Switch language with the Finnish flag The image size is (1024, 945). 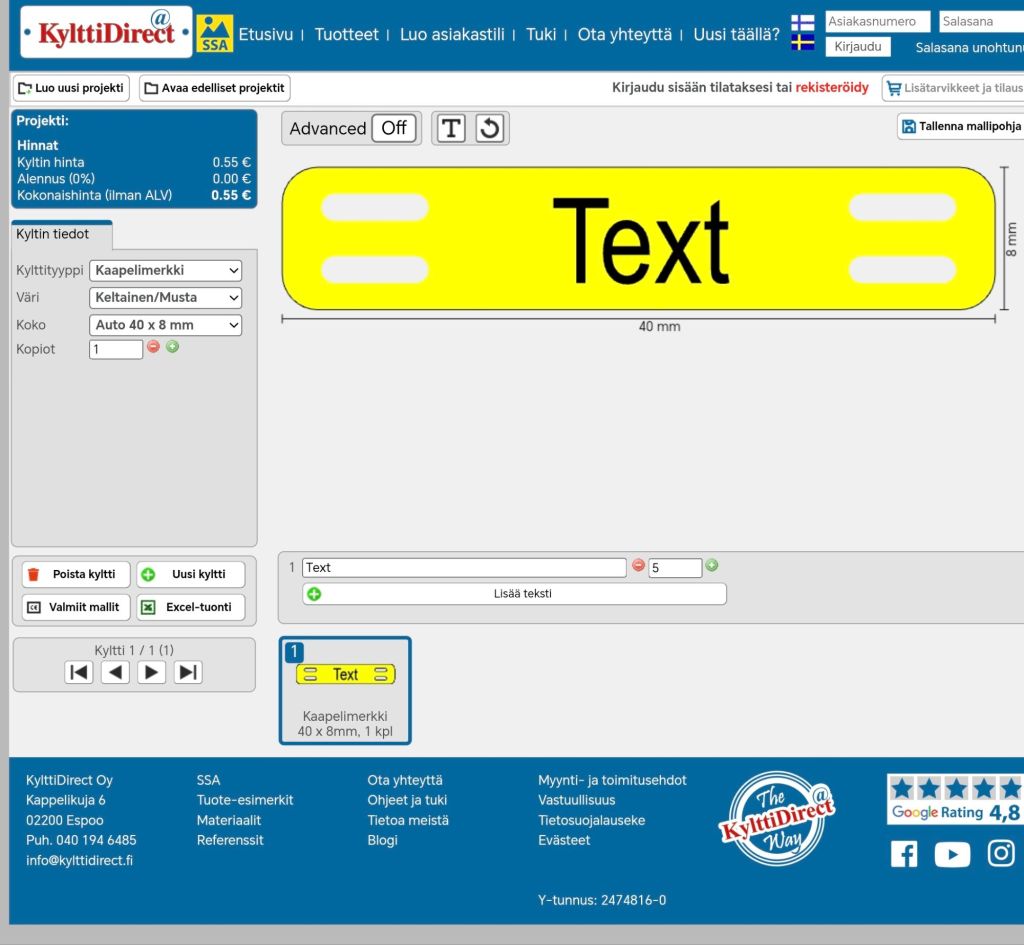[x=802, y=23]
